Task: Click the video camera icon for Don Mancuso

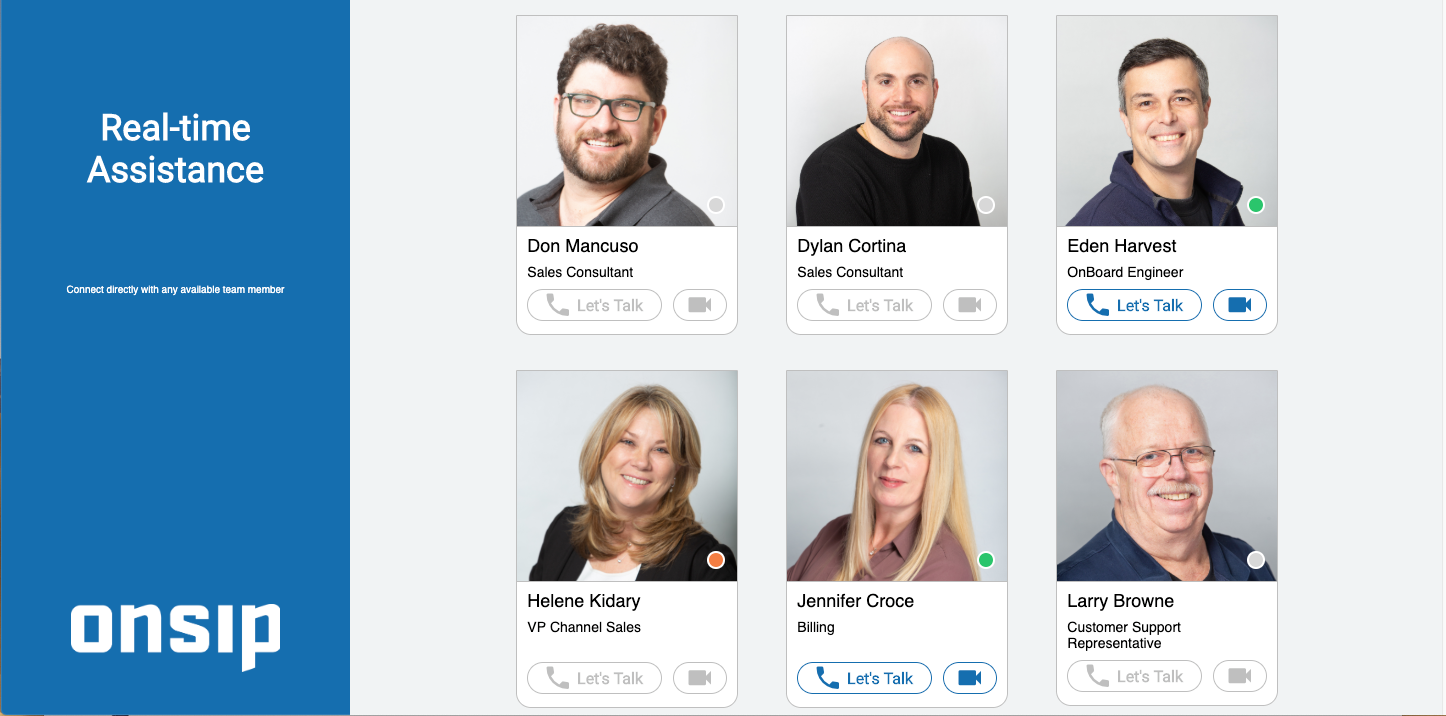Action: pos(700,305)
